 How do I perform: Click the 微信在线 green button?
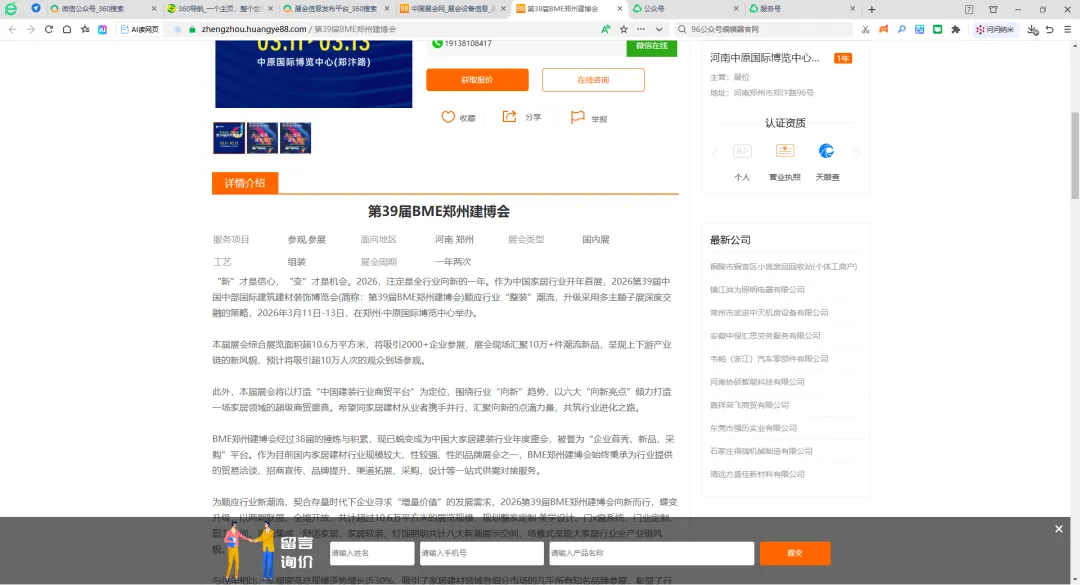point(652,46)
